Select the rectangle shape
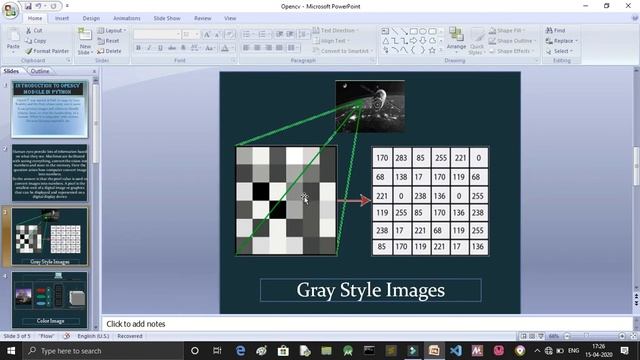This screenshot has width=640, height=360. pos(413,31)
